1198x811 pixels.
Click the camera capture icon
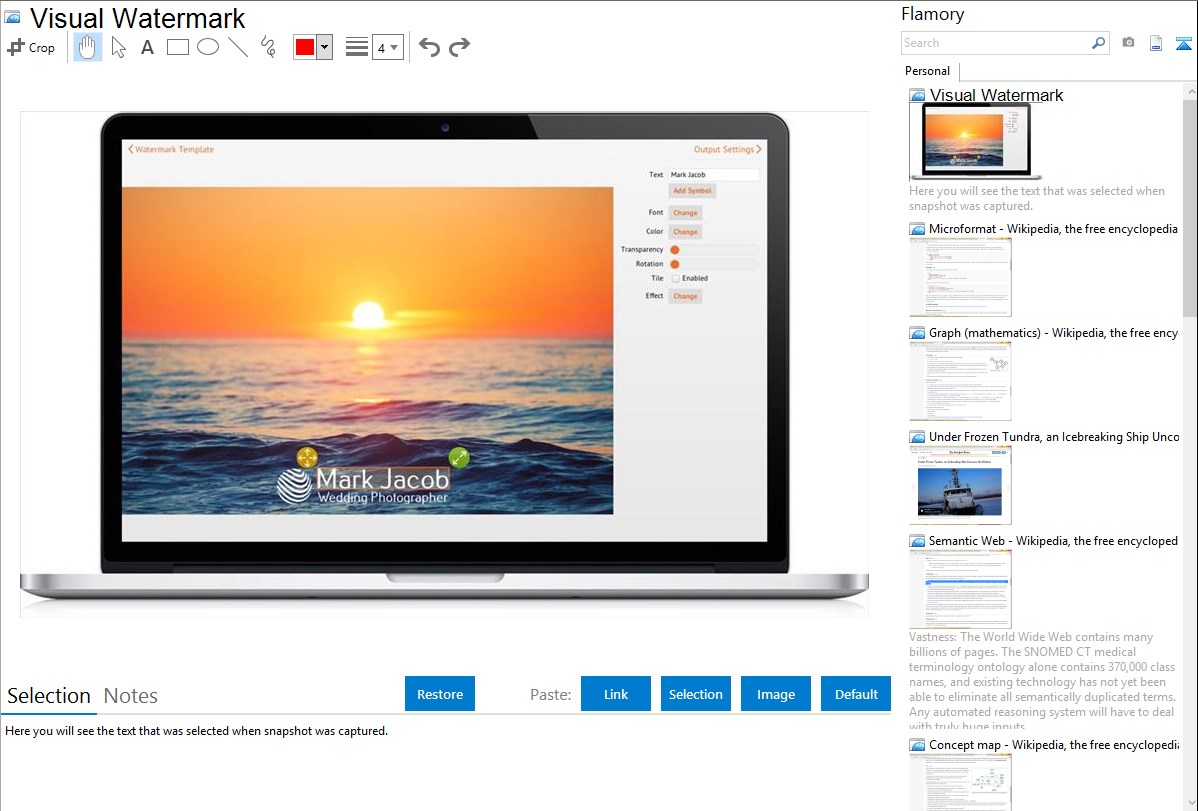(1128, 43)
